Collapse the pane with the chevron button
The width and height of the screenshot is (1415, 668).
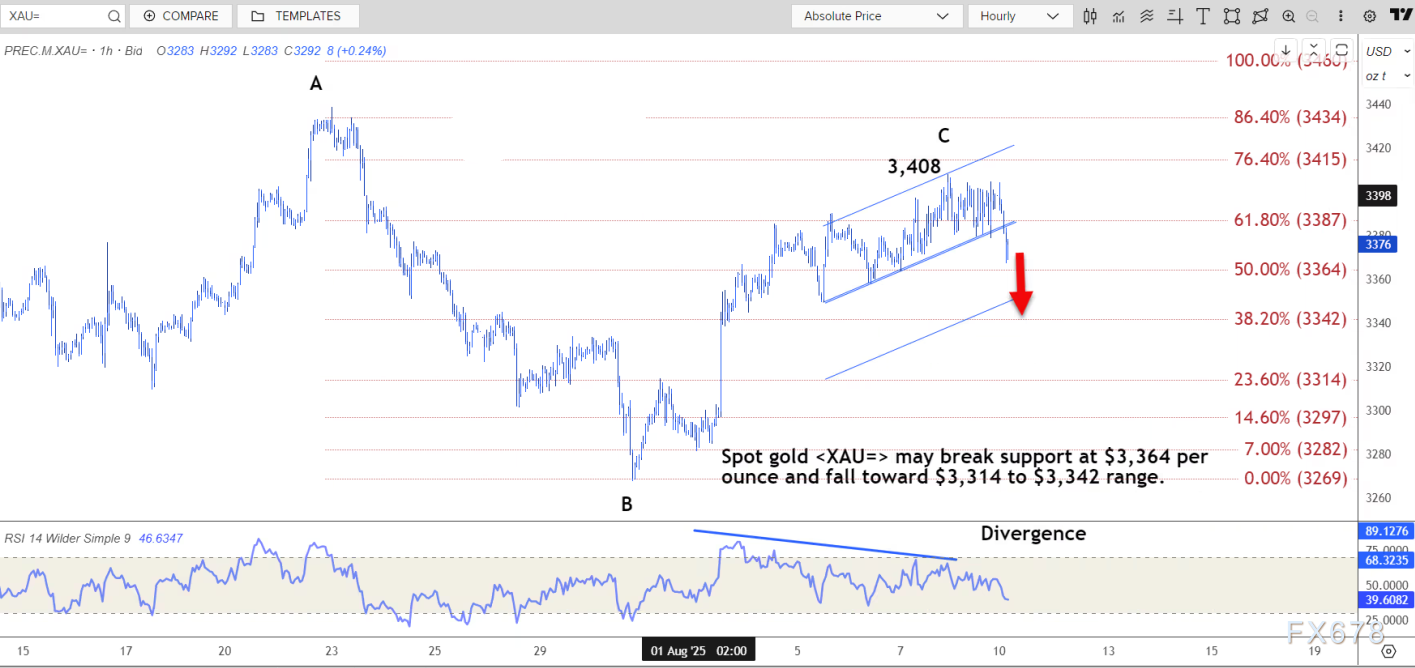pyautogui.click(x=1313, y=49)
